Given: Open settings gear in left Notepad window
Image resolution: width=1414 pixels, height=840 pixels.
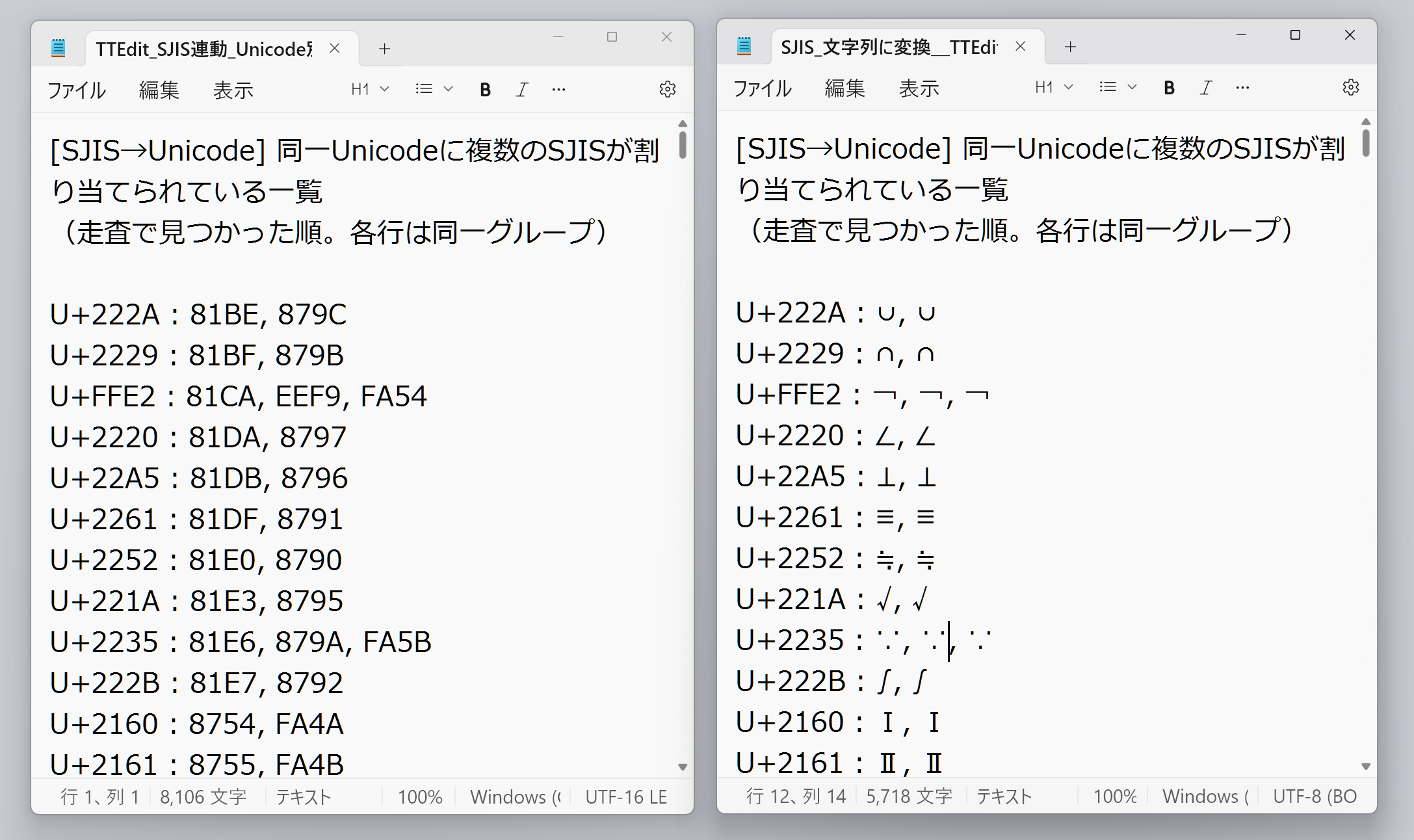Looking at the screenshot, I should coord(668,89).
